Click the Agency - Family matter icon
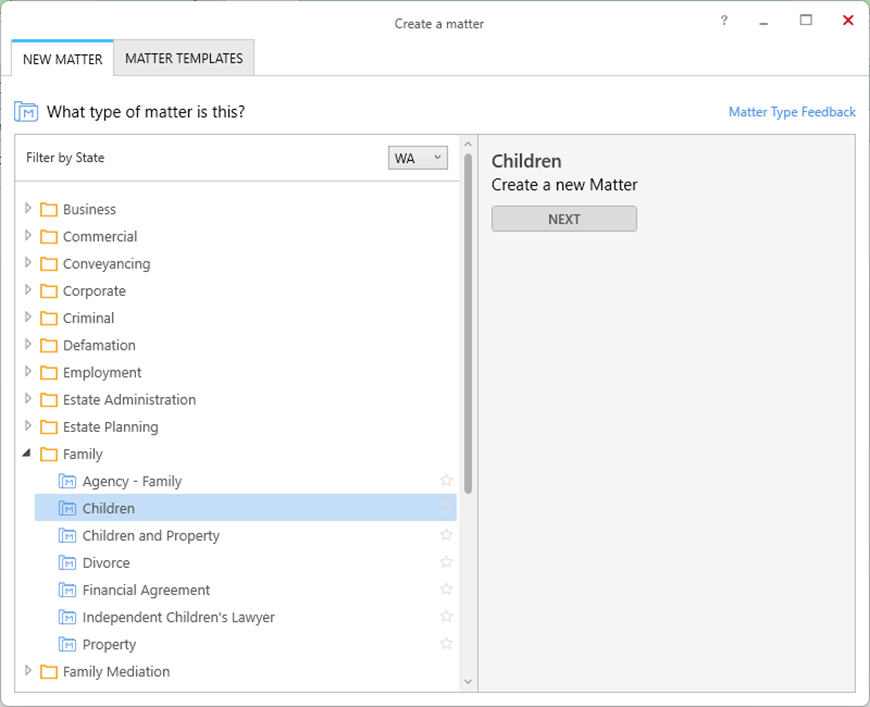The height and width of the screenshot is (707, 870). click(x=67, y=481)
